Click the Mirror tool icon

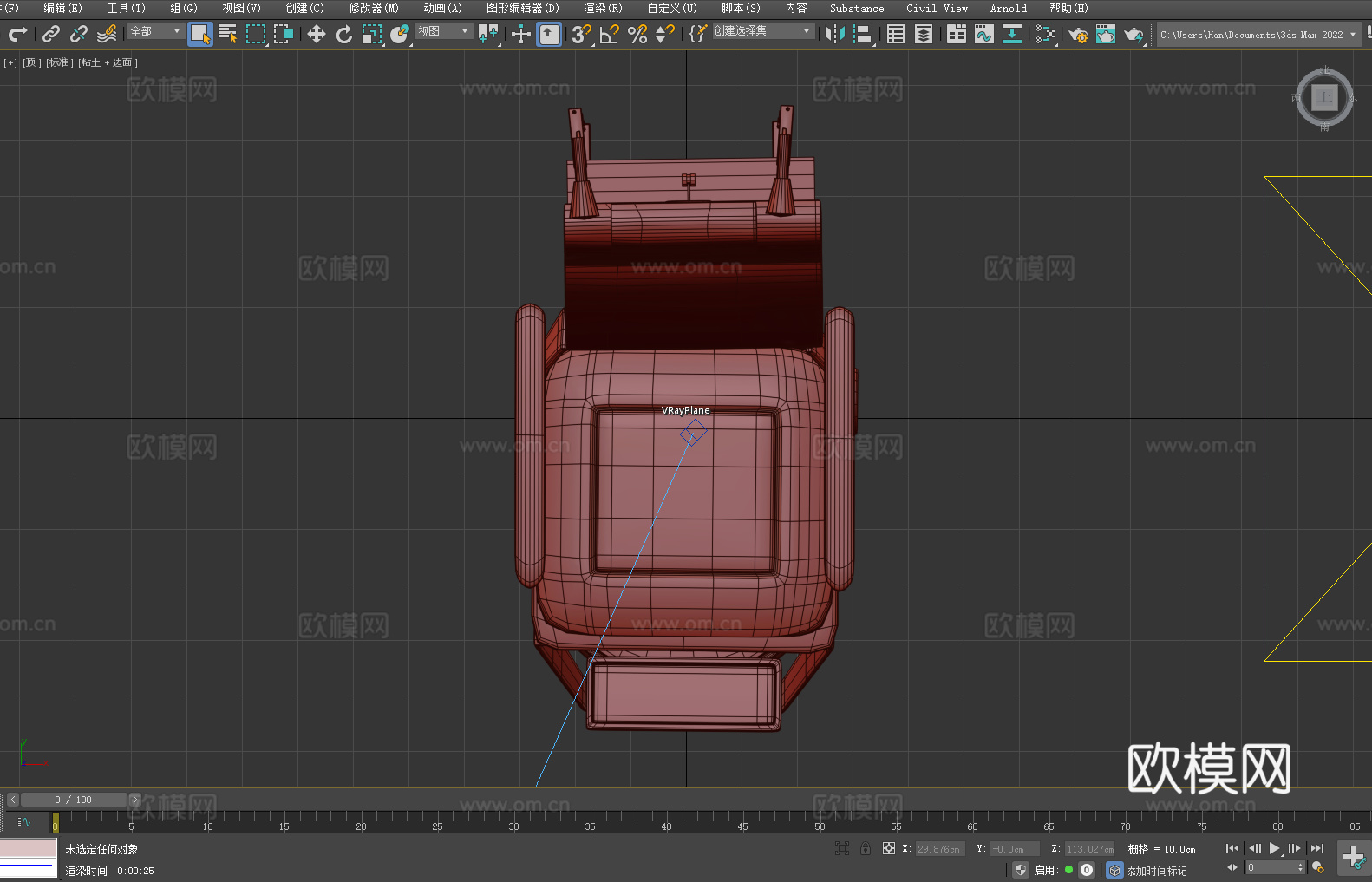[x=835, y=34]
